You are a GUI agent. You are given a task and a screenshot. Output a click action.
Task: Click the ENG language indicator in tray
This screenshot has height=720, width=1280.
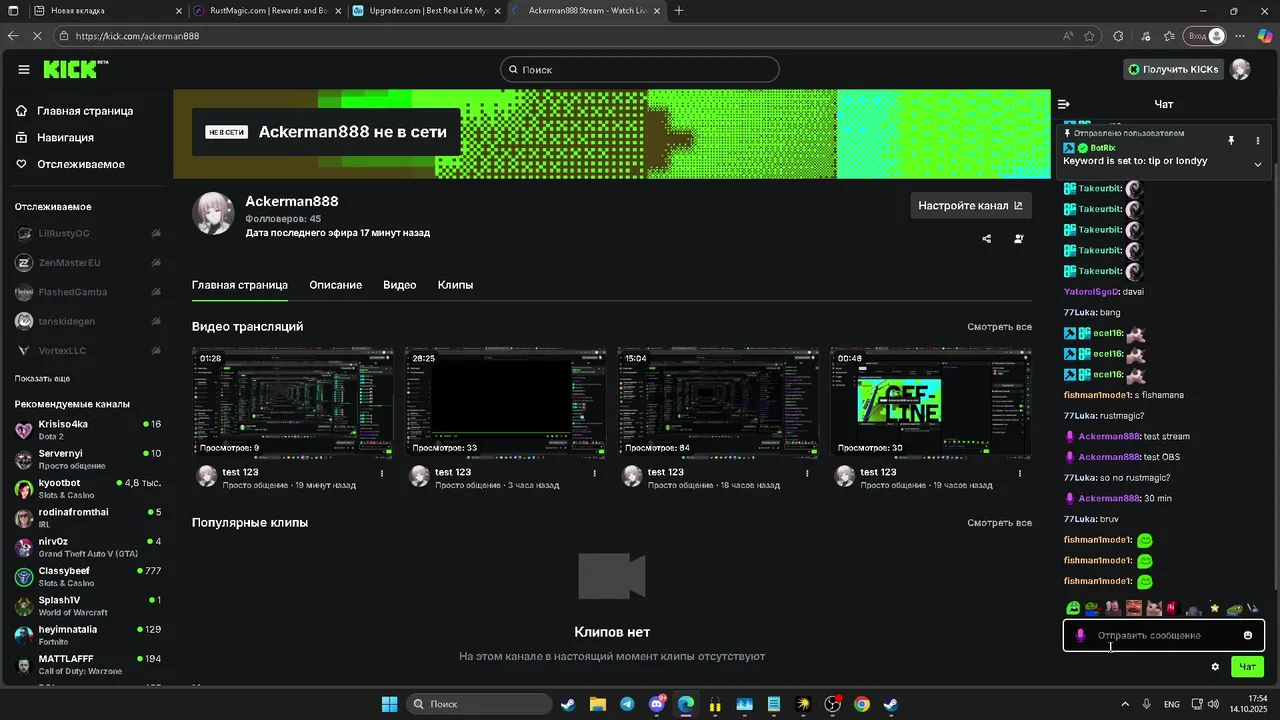pyautogui.click(x=1171, y=704)
